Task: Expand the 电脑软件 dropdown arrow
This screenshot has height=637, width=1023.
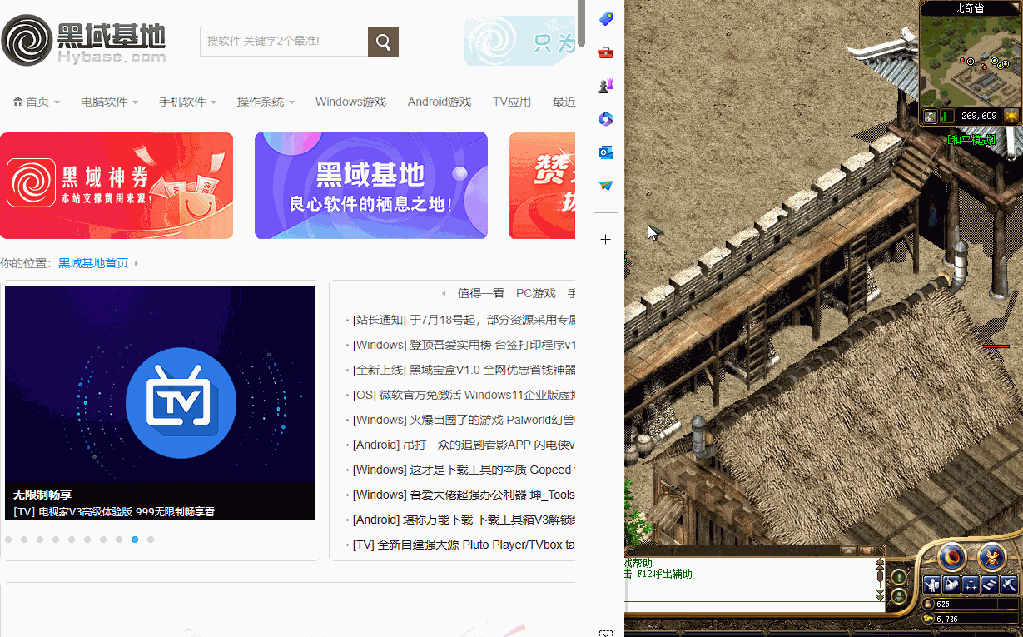Action: [x=135, y=102]
